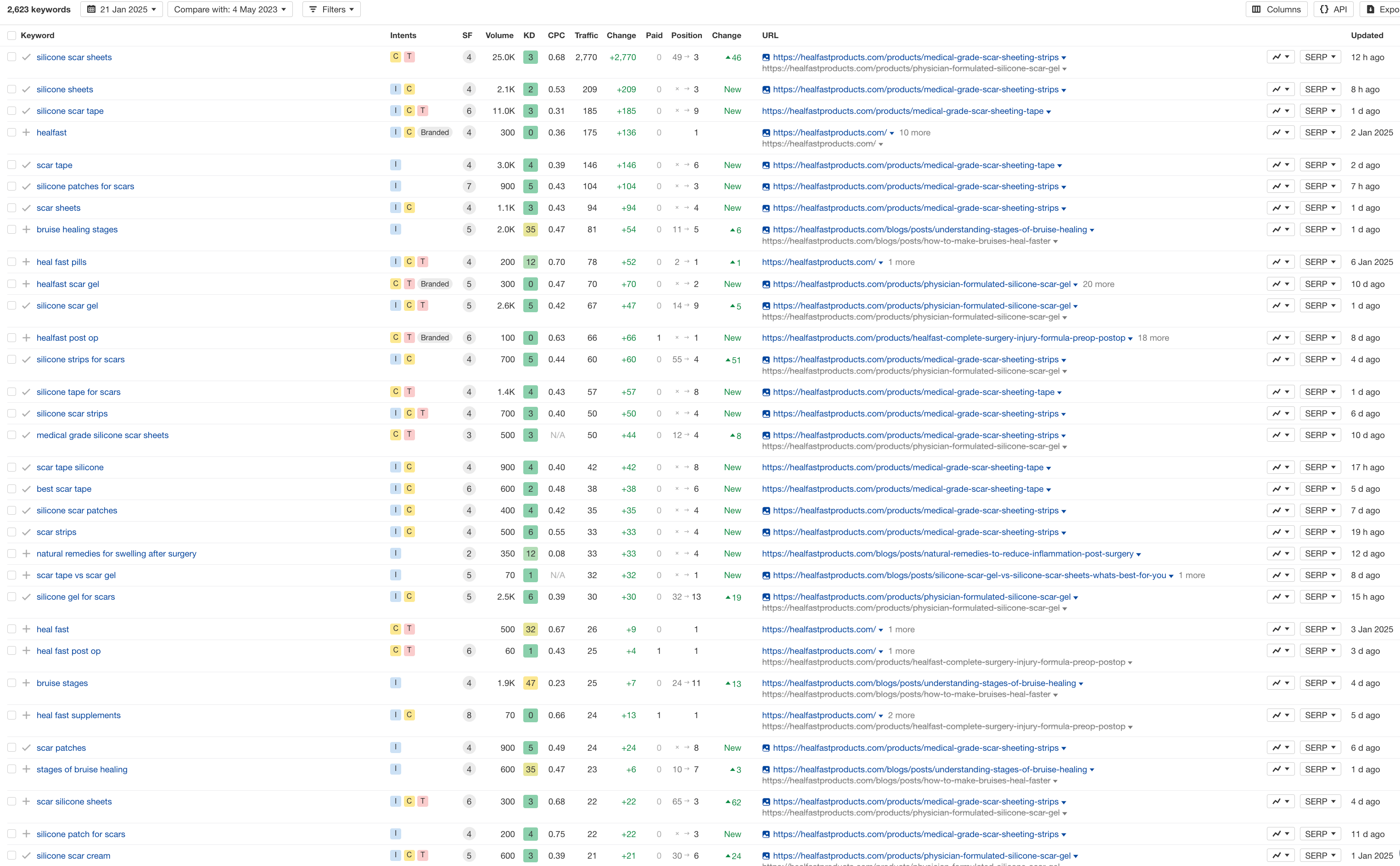This screenshot has width=1400, height=866.
Task: Tick checkbox for scar silicone sheets
Action: click(11, 801)
